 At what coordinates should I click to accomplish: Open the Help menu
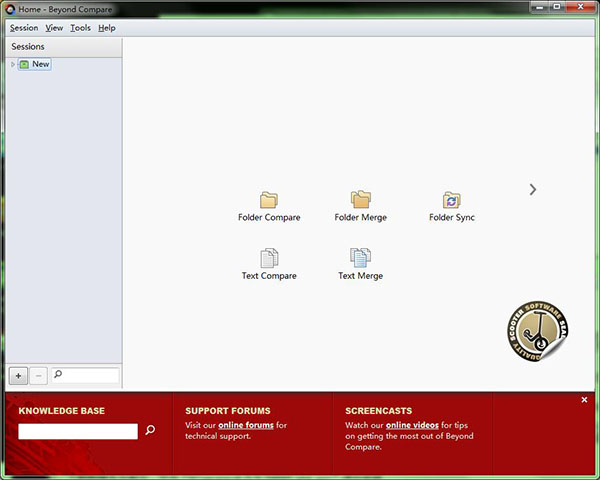(107, 28)
